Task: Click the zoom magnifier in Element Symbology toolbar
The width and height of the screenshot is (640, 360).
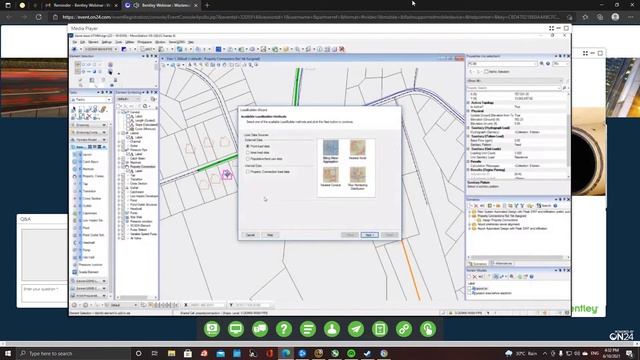Action: 145,106
